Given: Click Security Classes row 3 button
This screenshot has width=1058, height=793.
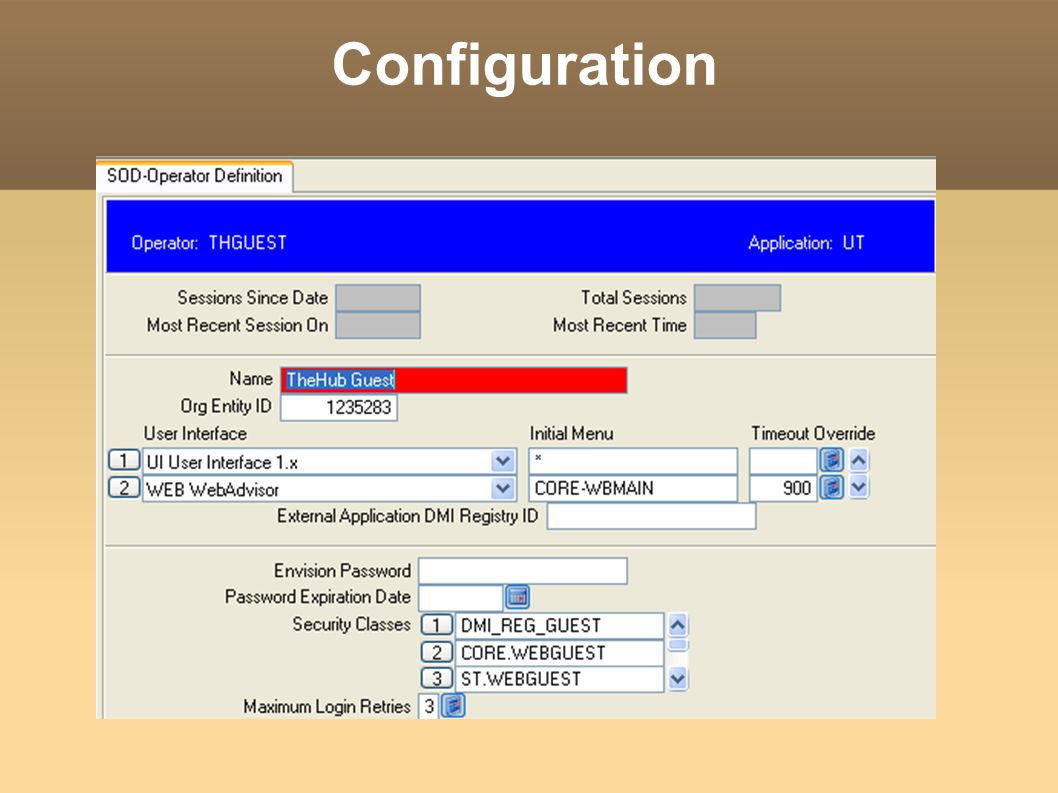Looking at the screenshot, I should pos(437,678).
